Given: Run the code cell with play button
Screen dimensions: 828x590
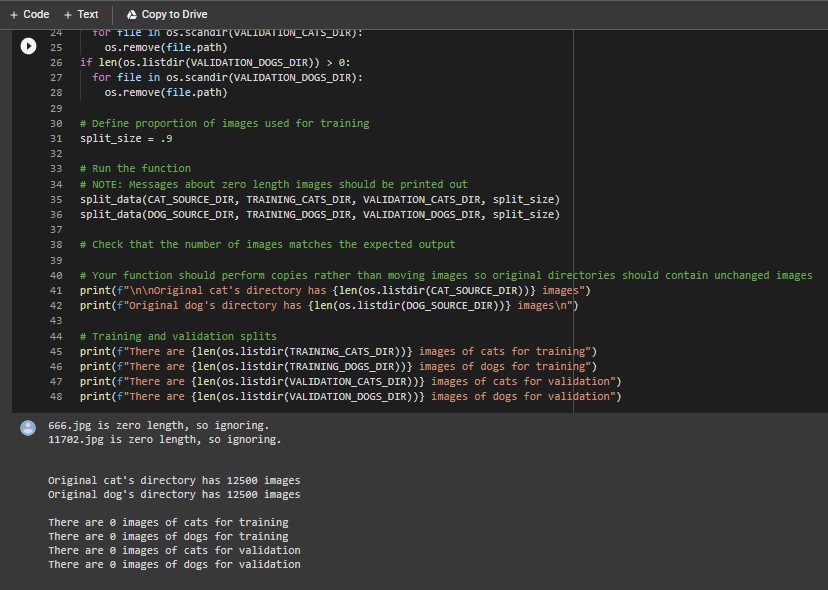Looking at the screenshot, I should [29, 46].
